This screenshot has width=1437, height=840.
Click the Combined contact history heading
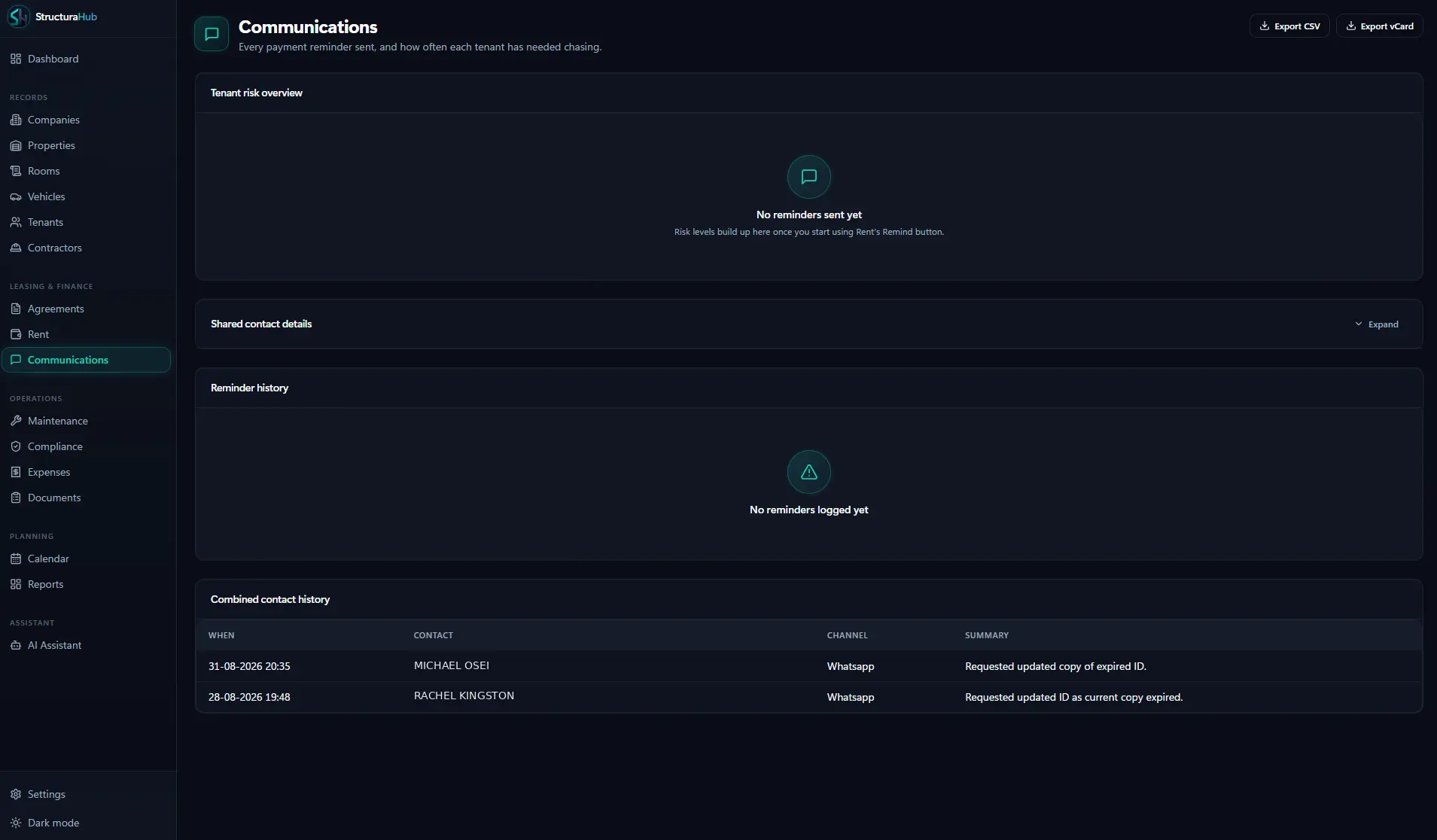tap(270, 599)
